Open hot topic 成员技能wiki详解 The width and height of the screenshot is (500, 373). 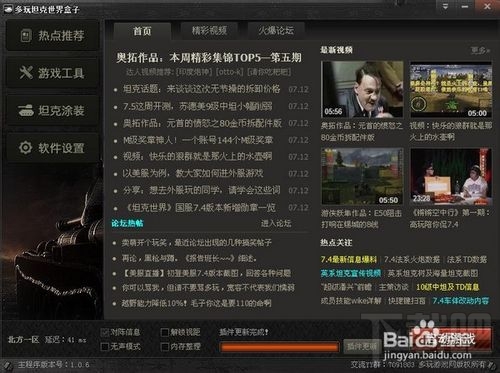[x=351, y=301]
